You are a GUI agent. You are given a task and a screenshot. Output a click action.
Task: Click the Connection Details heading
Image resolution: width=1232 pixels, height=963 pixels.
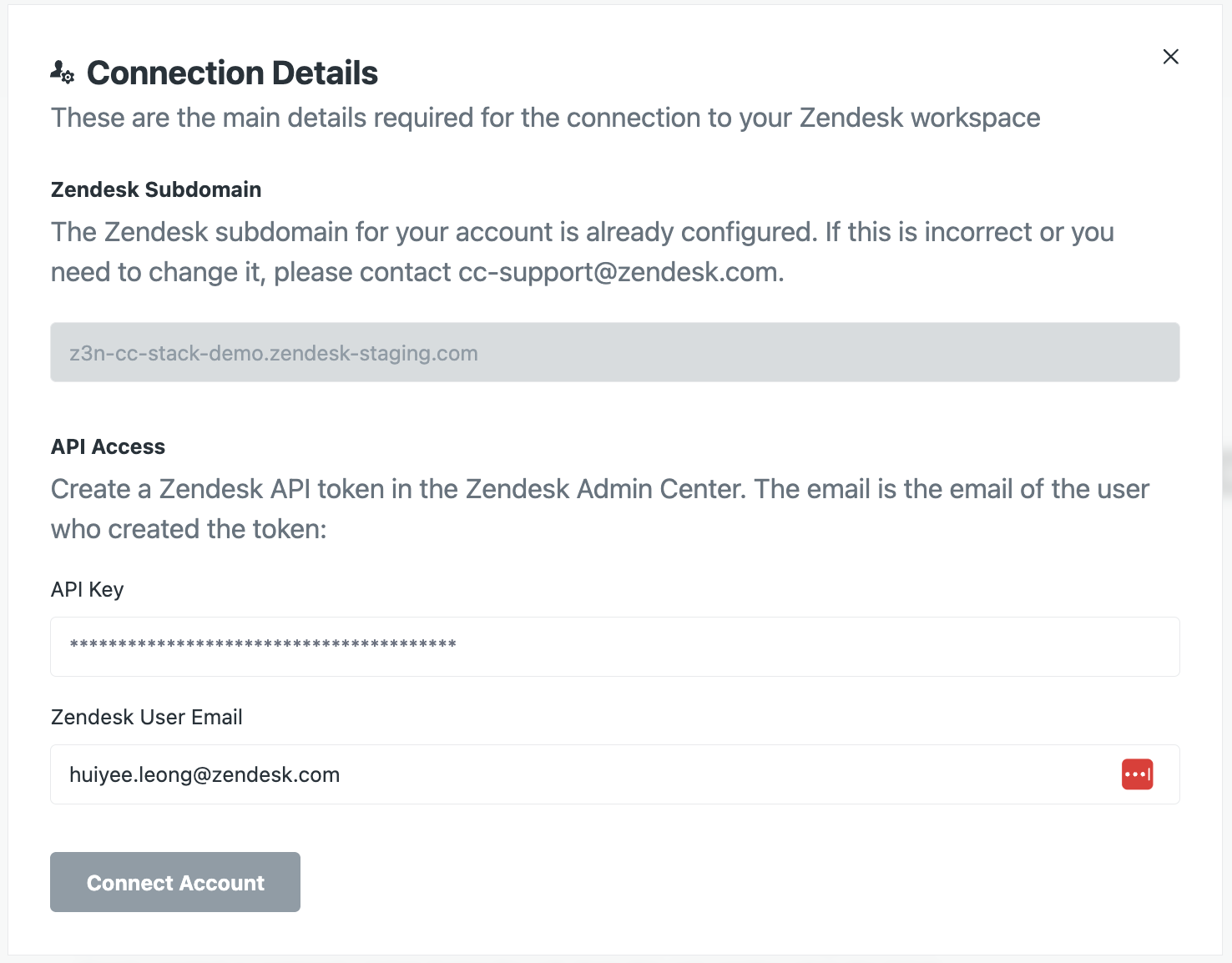[x=232, y=73]
